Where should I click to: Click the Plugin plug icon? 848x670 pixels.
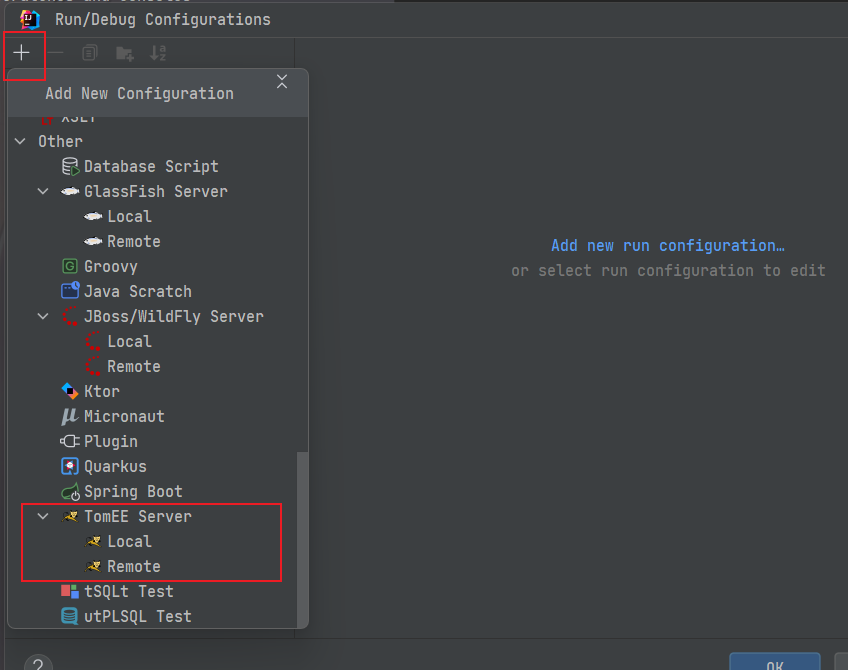pyautogui.click(x=70, y=441)
